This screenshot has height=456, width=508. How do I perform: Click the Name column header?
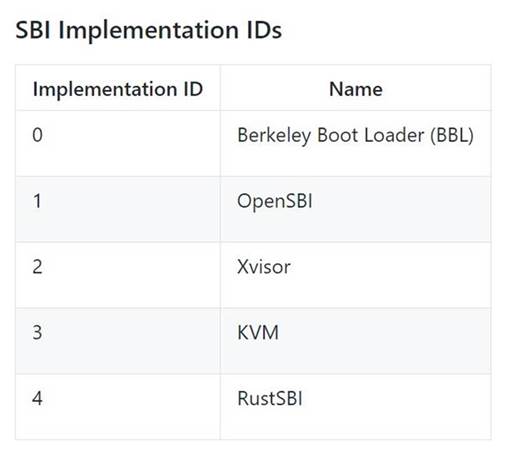click(356, 88)
